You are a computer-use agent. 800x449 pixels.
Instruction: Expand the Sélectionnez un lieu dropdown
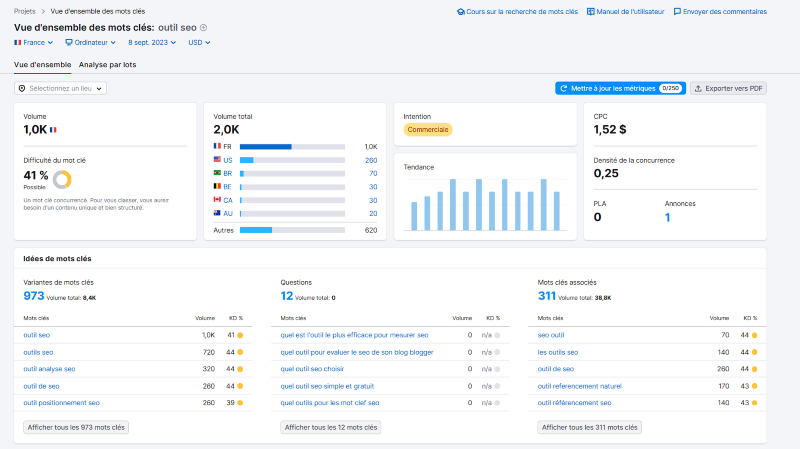tap(60, 88)
